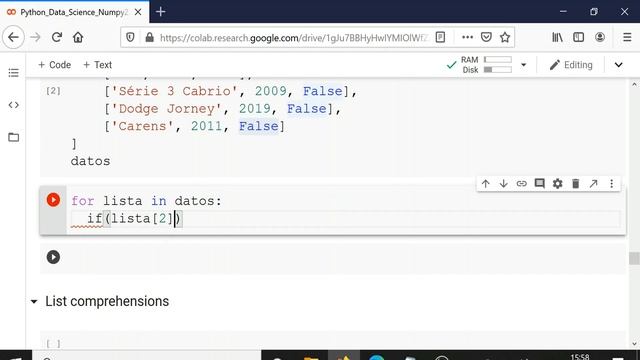640x360 pixels.
Task: Toggle reader view icon
Action: click(440, 38)
